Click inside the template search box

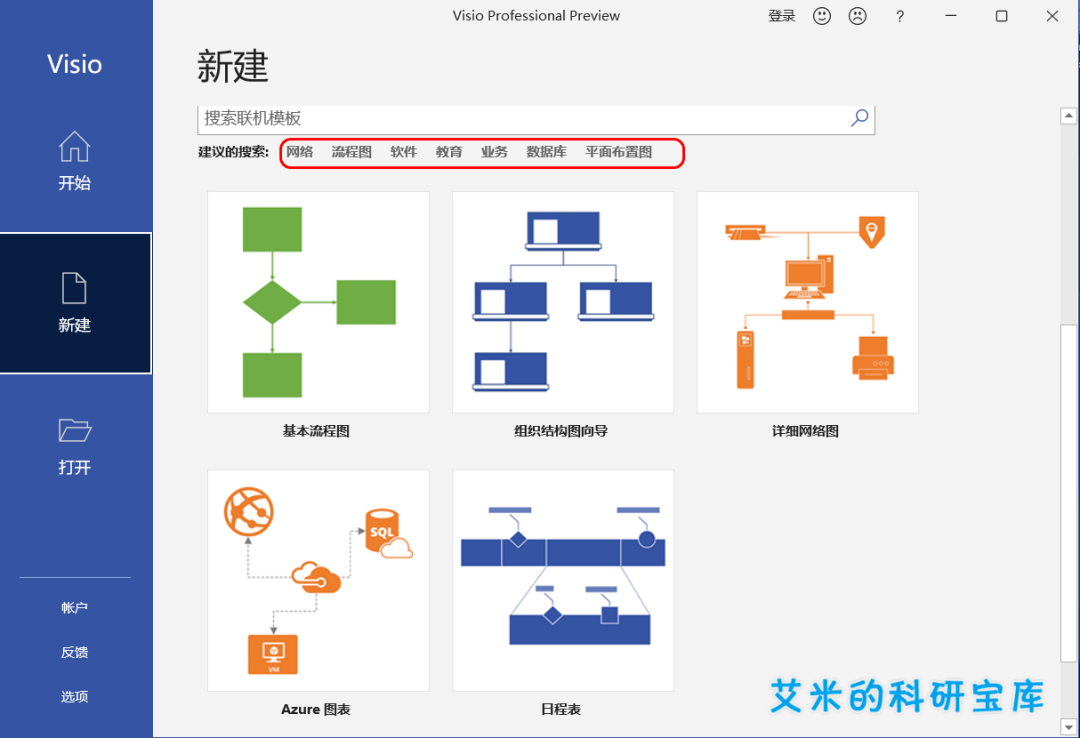pos(500,118)
